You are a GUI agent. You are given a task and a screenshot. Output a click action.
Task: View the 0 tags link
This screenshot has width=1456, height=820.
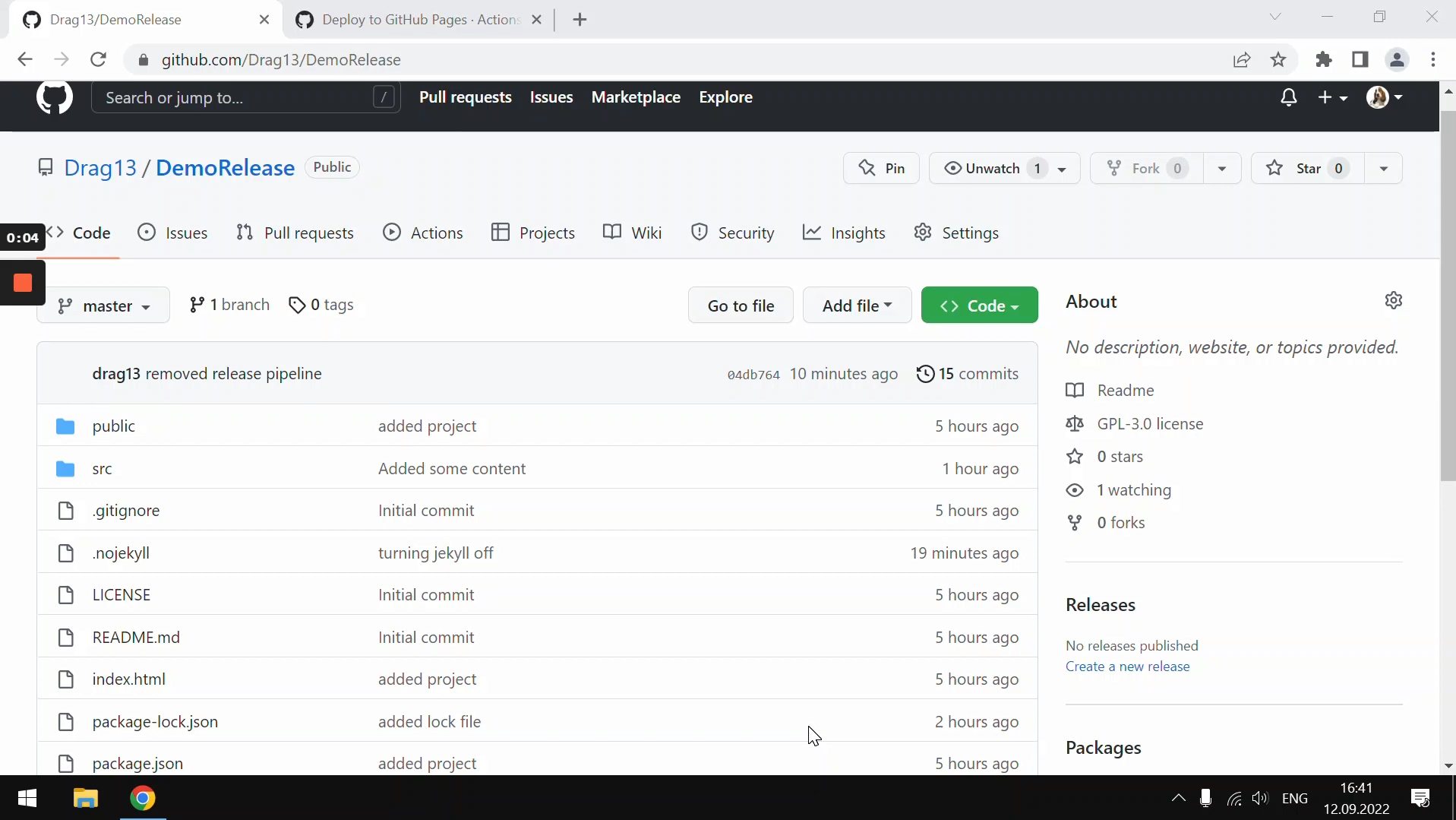point(321,305)
